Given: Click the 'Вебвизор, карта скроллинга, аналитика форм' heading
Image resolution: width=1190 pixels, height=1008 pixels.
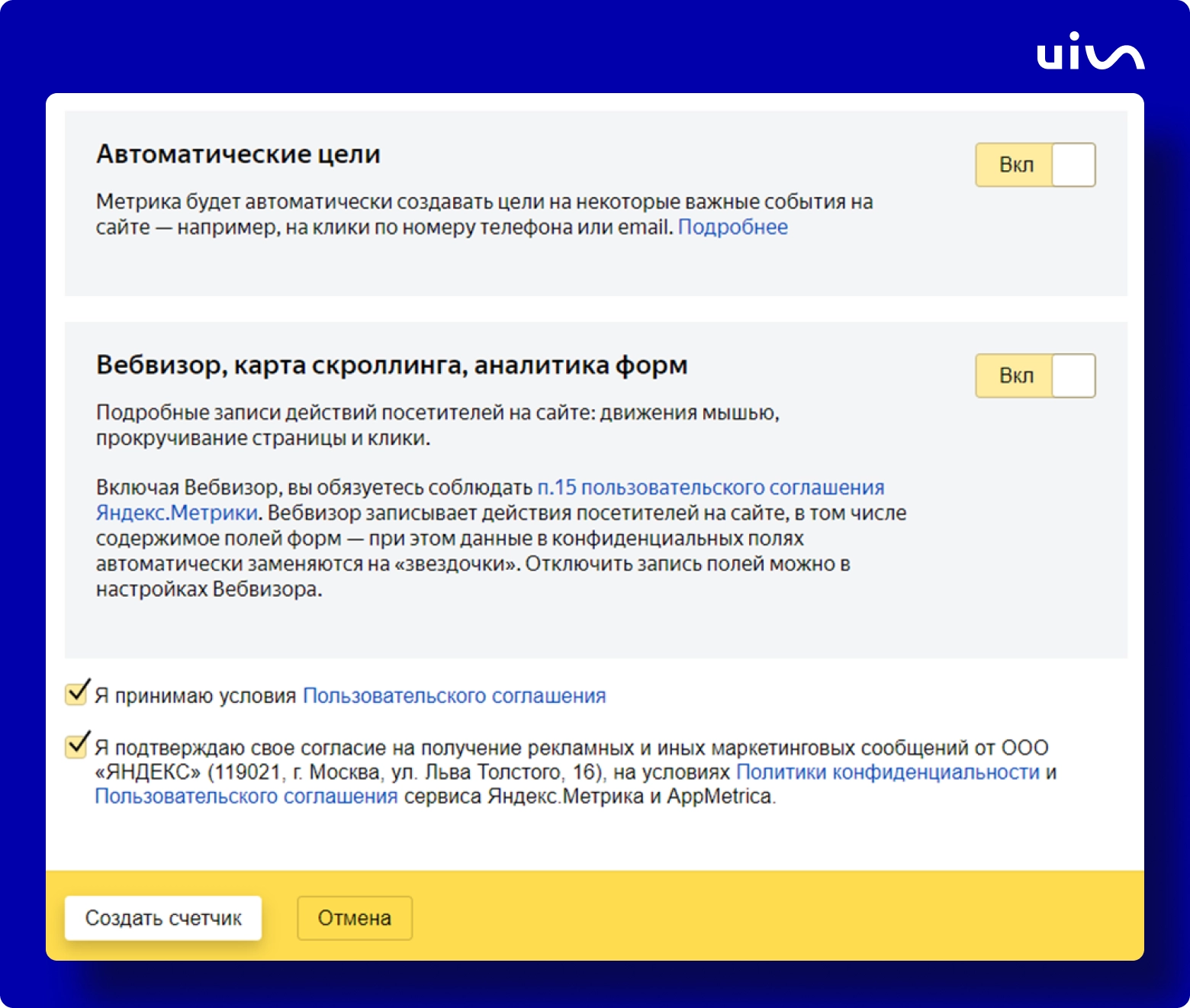Looking at the screenshot, I should [392, 366].
